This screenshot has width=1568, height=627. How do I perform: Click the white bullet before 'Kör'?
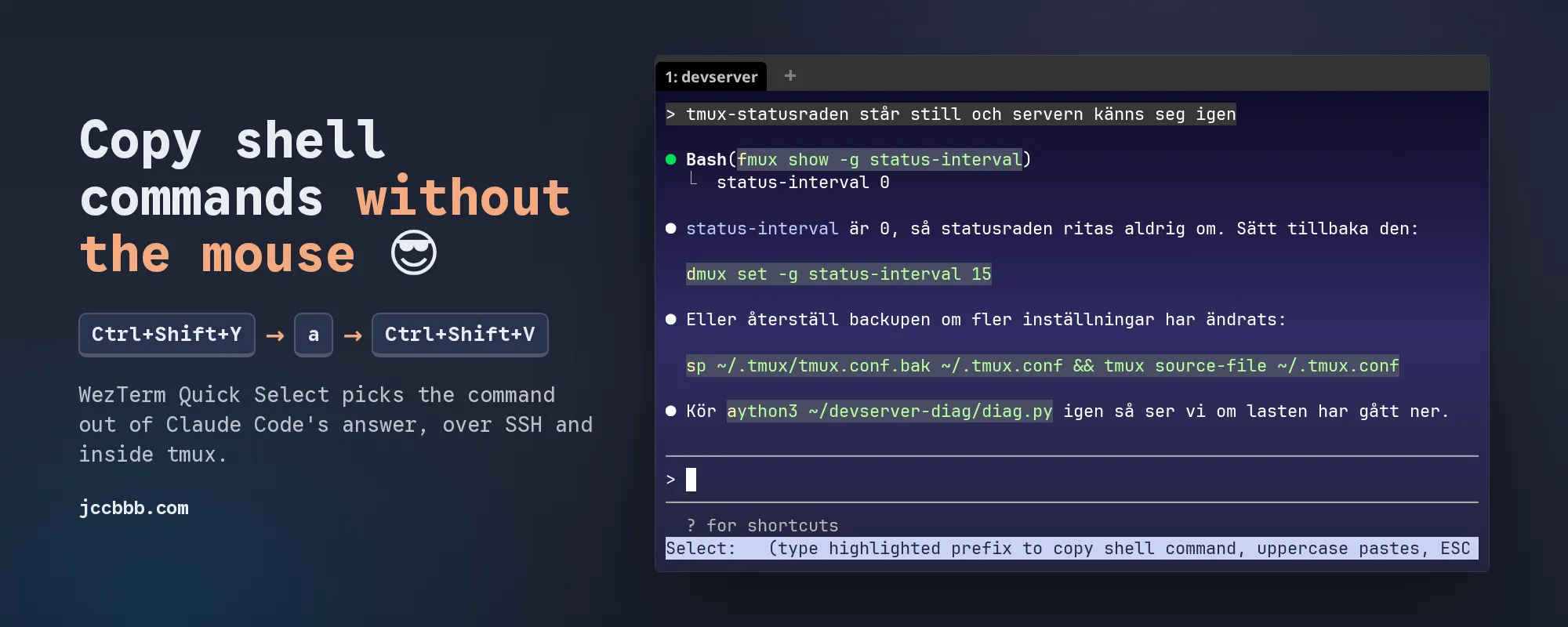[671, 411]
